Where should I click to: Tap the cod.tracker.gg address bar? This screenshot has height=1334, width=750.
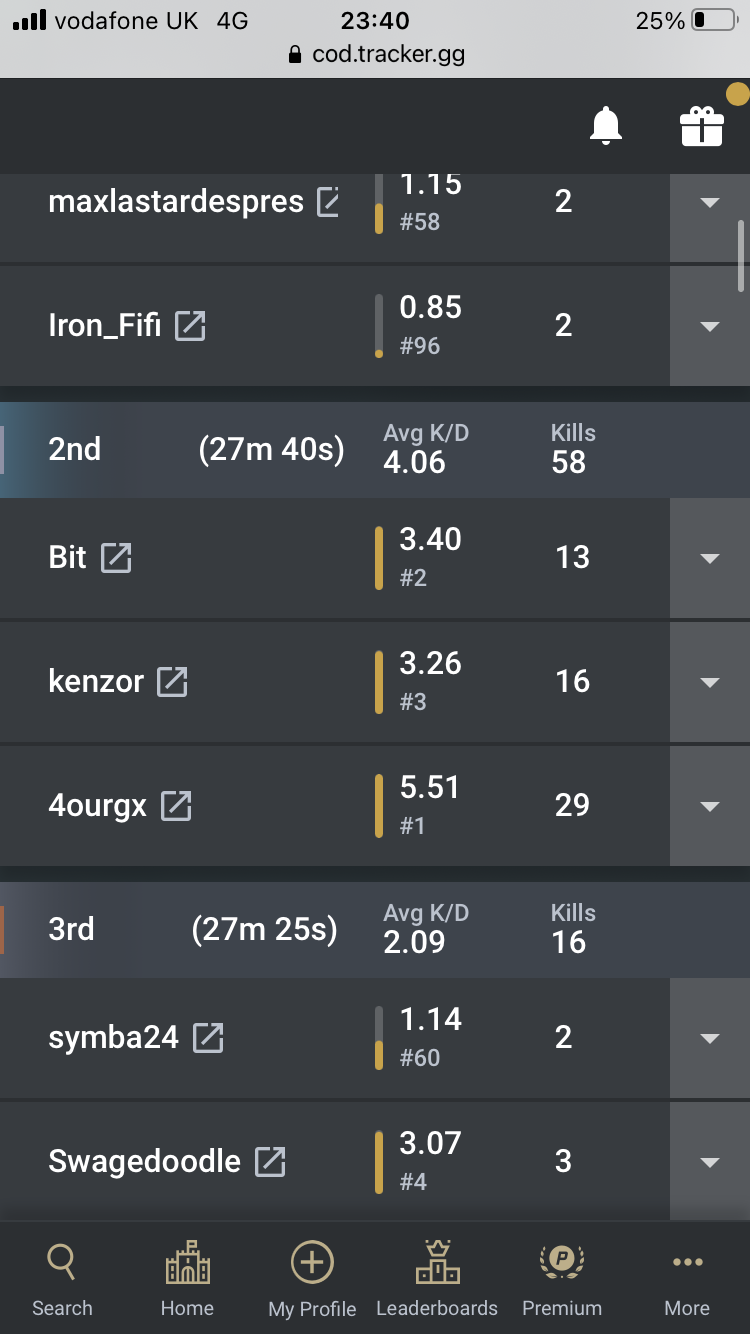click(375, 54)
